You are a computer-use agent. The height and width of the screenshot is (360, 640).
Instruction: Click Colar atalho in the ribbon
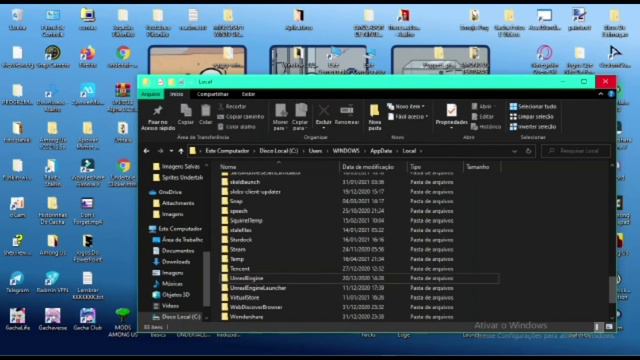(236, 127)
